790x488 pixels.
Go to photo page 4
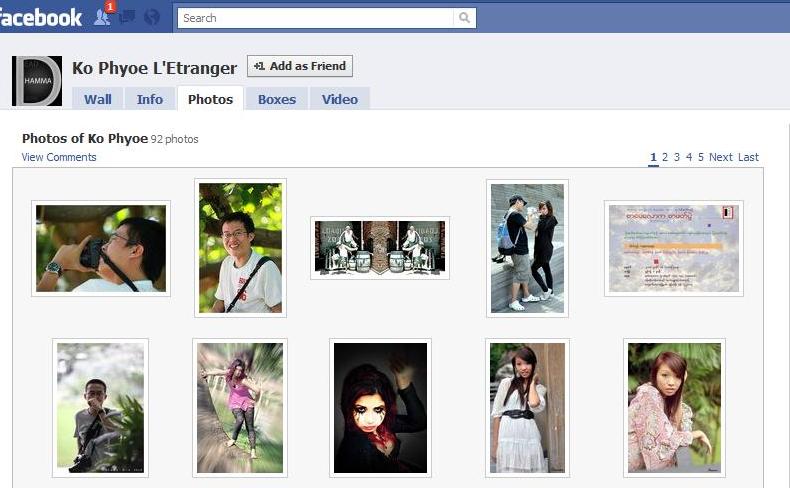coord(689,157)
